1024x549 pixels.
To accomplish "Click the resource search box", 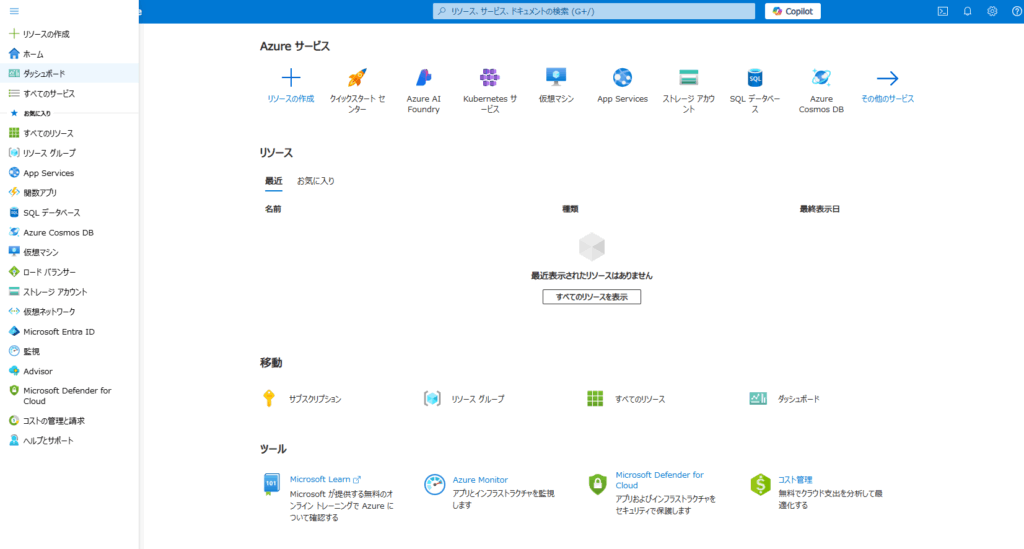I will (594, 11).
